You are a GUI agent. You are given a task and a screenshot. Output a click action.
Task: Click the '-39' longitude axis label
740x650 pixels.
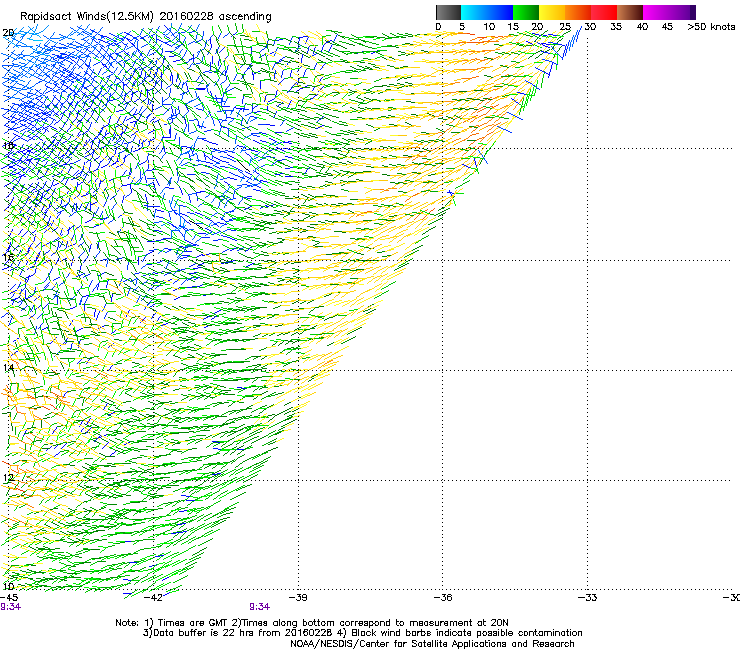pos(298,598)
